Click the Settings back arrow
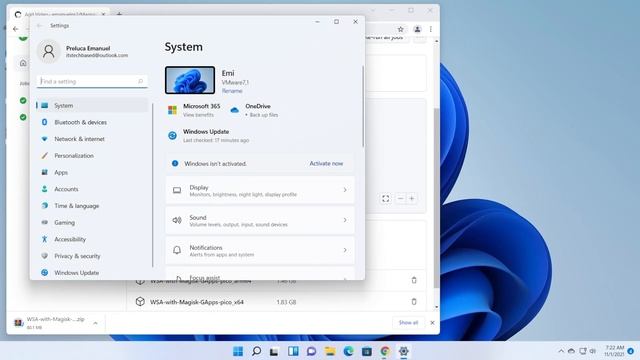Screen dimensions: 640x360 (40, 25)
